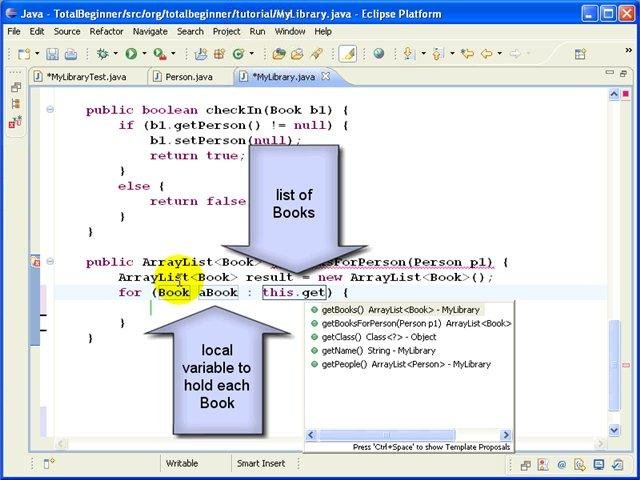Click the Next Annotation icon
The height and width of the screenshot is (480, 640).
pyautogui.click(x=409, y=53)
